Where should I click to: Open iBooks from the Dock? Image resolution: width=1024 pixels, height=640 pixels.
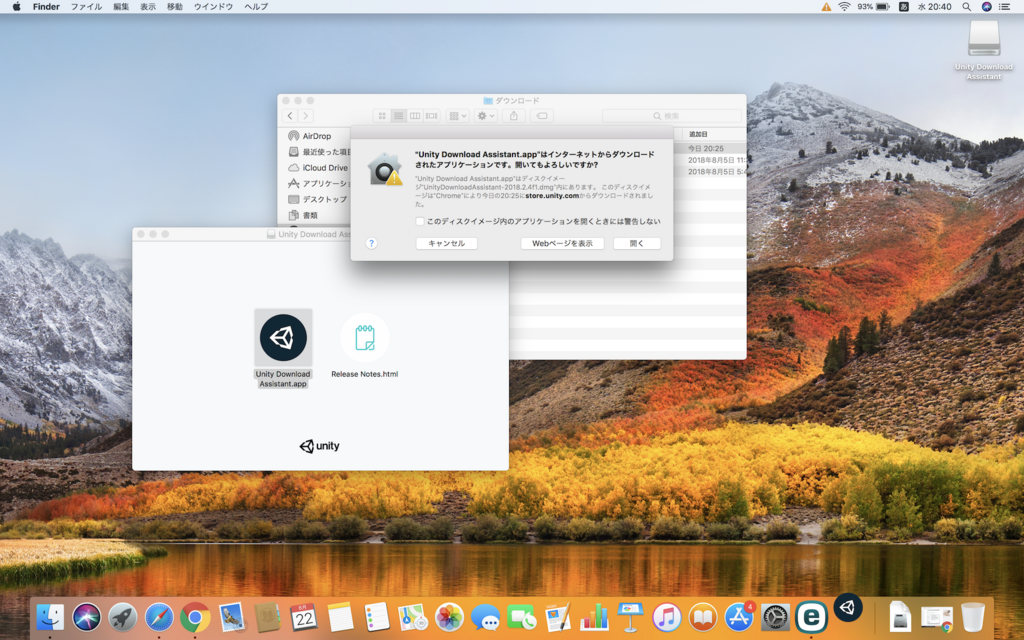[703, 617]
